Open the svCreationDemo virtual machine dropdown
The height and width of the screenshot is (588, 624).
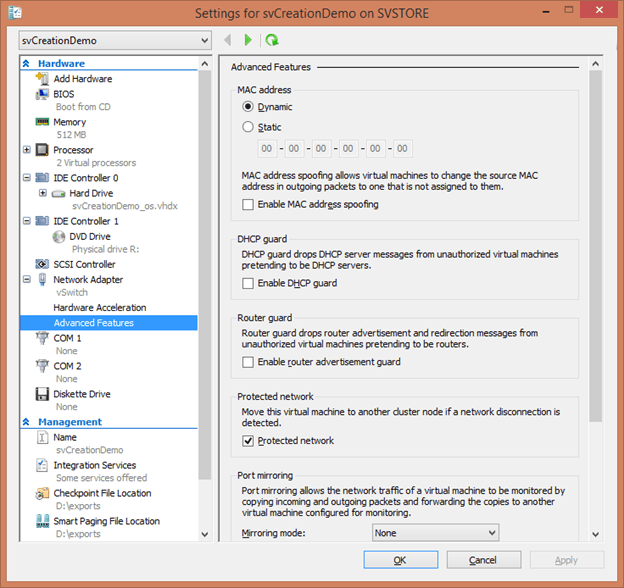pyautogui.click(x=115, y=41)
